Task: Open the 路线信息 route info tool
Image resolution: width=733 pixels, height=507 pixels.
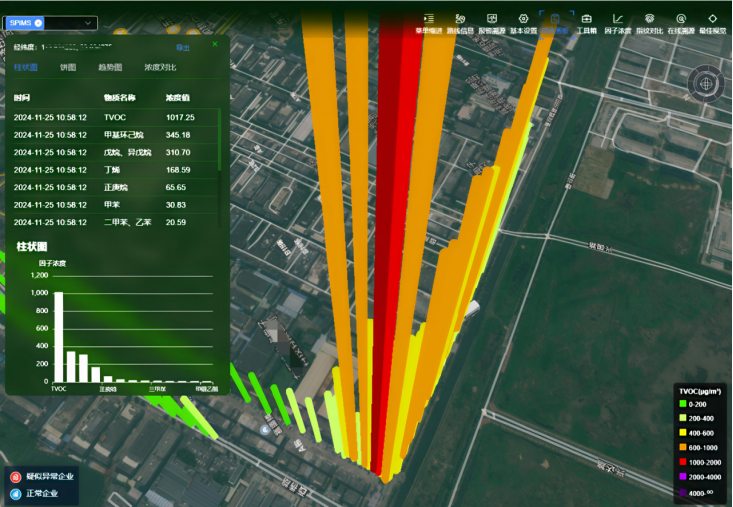Action: [459, 23]
